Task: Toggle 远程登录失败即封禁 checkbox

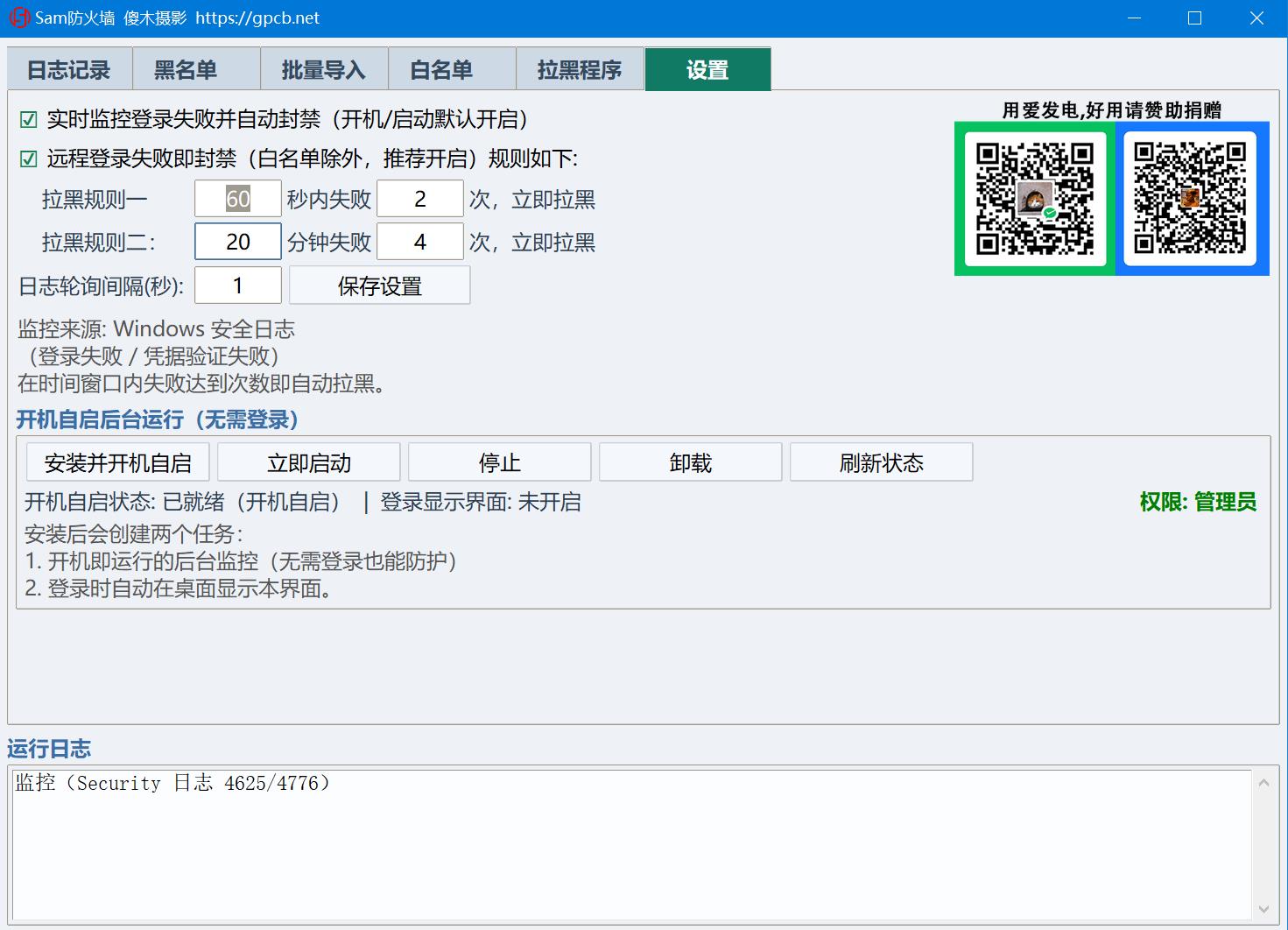Action: 28,159
